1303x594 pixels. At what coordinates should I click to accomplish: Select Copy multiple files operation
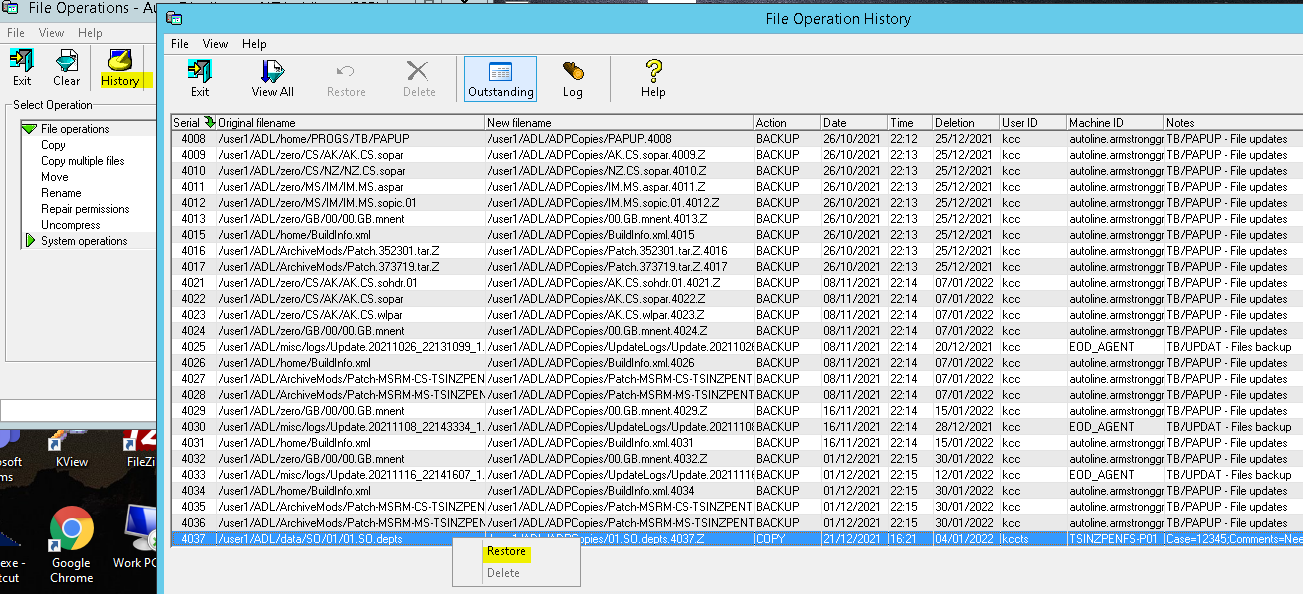coord(82,161)
